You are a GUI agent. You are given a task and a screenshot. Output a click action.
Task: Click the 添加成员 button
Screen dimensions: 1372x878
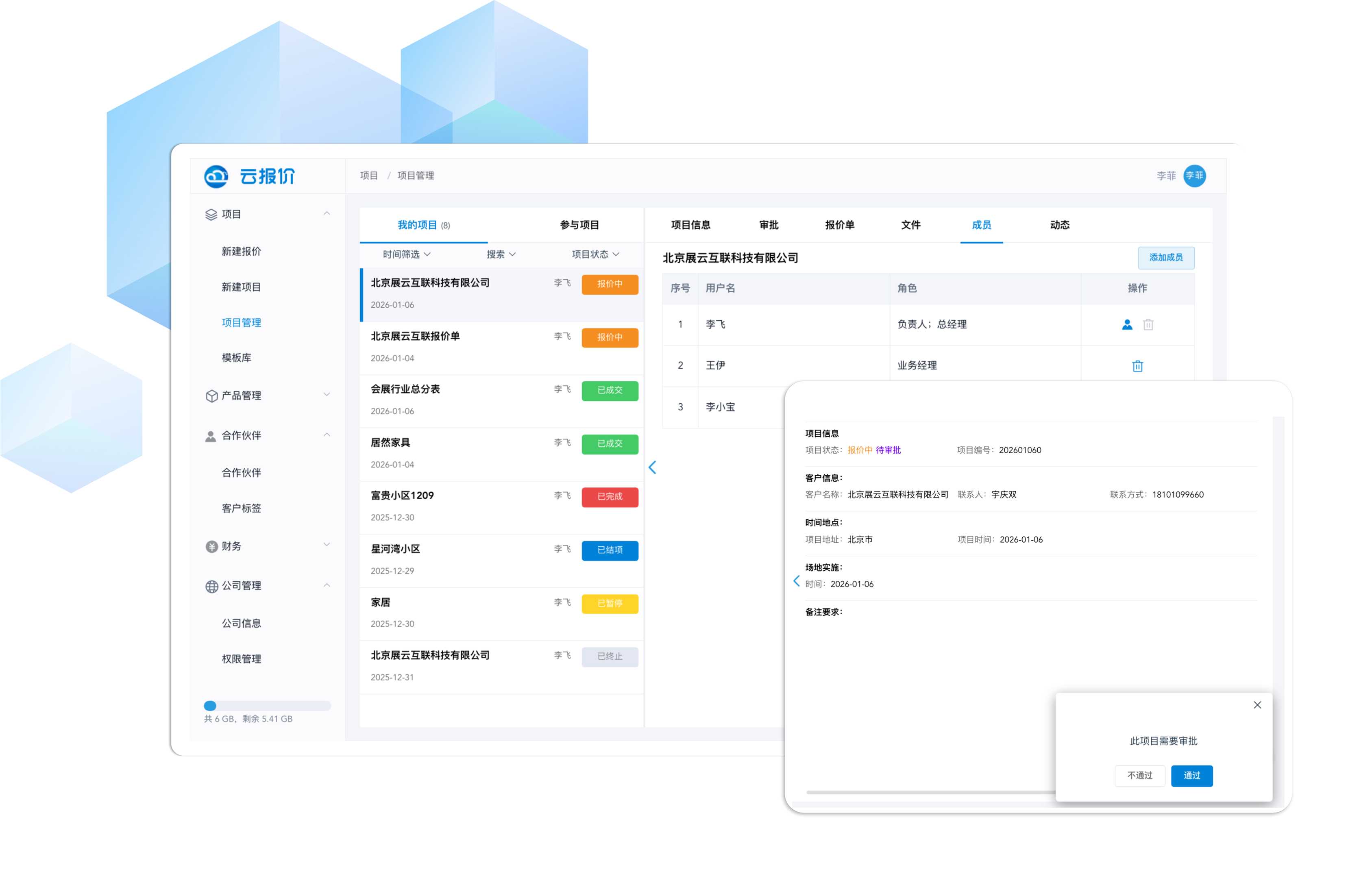1165,258
